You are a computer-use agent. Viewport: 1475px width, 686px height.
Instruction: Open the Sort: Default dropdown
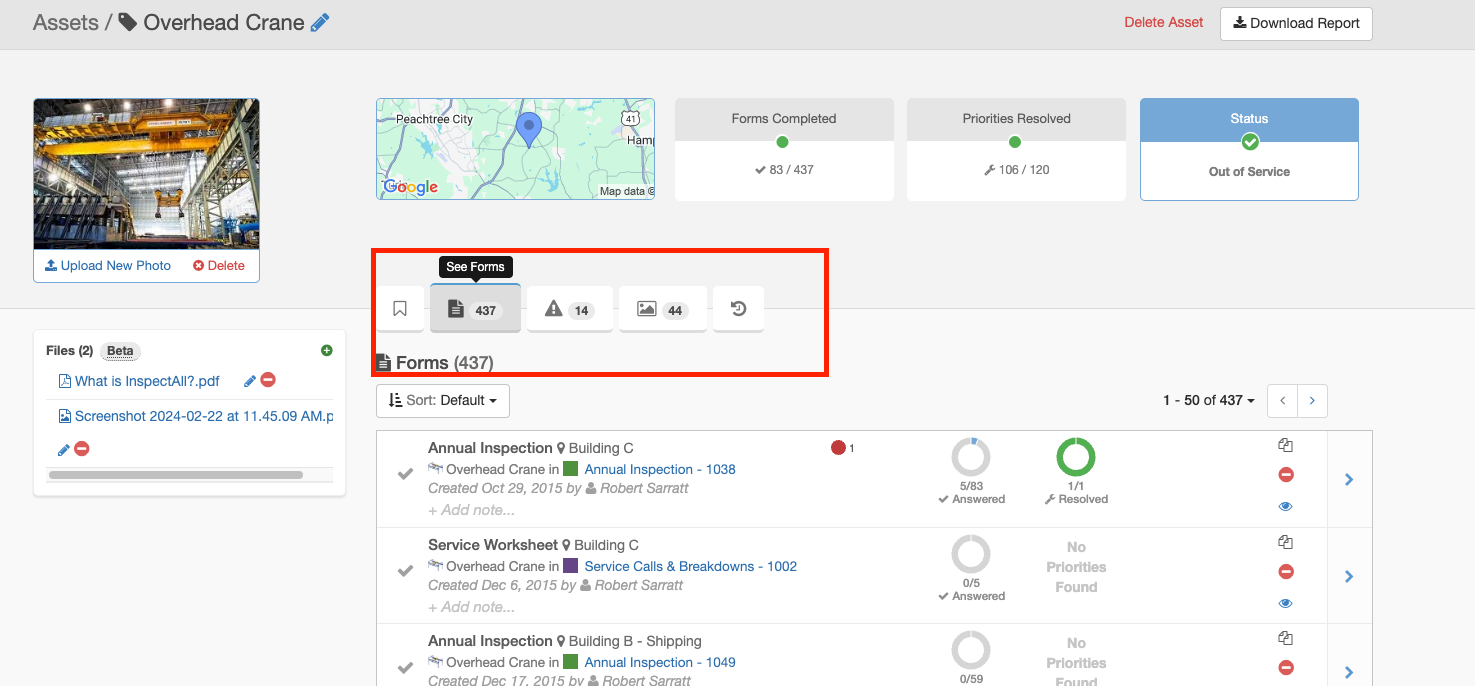click(443, 400)
